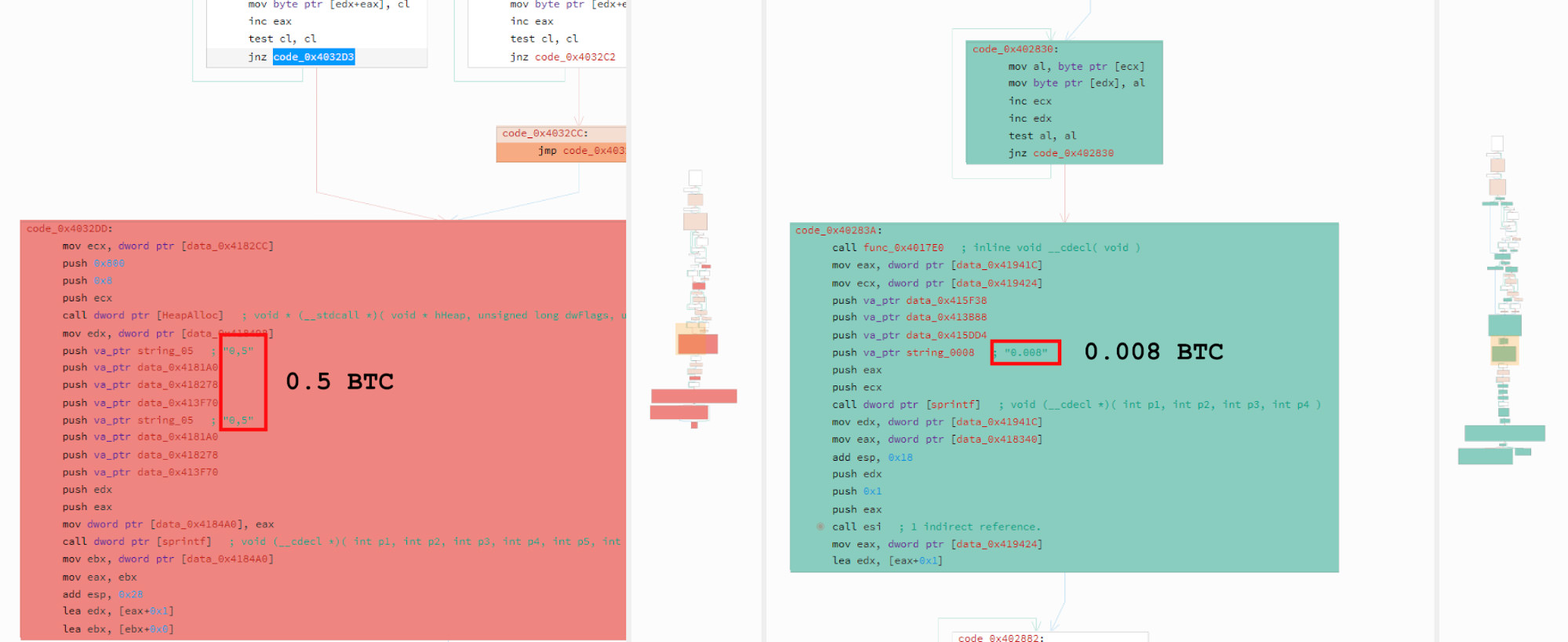The width and height of the screenshot is (1568, 642).
Task: Select the push 0x800 instruction
Action: 93,263
